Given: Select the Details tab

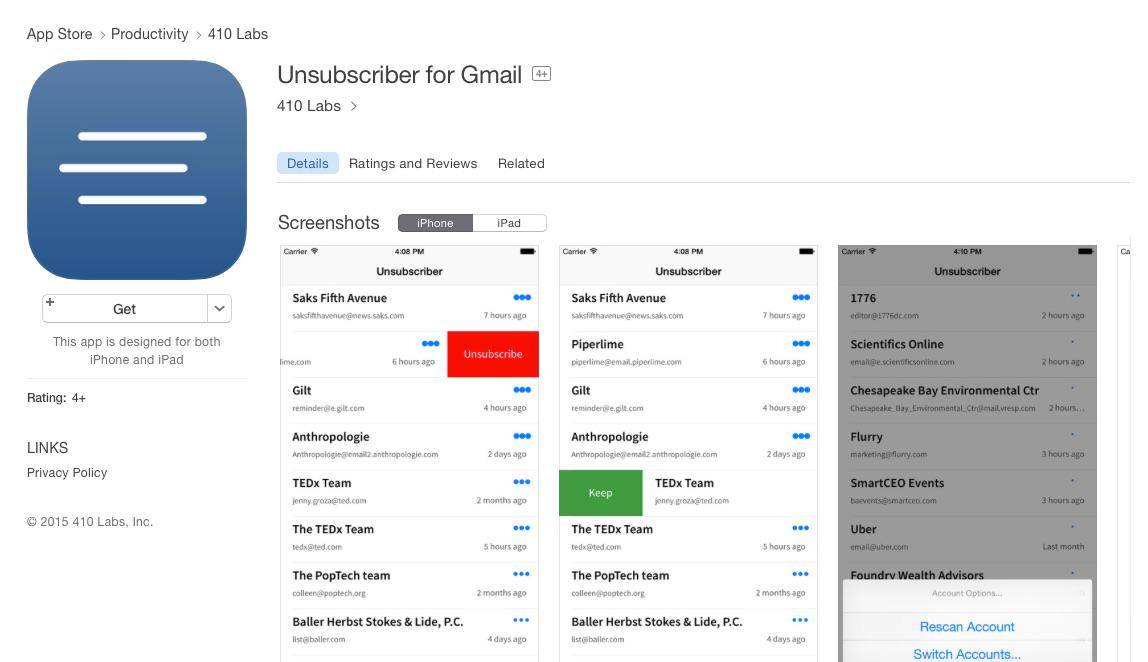Looking at the screenshot, I should [x=308, y=163].
